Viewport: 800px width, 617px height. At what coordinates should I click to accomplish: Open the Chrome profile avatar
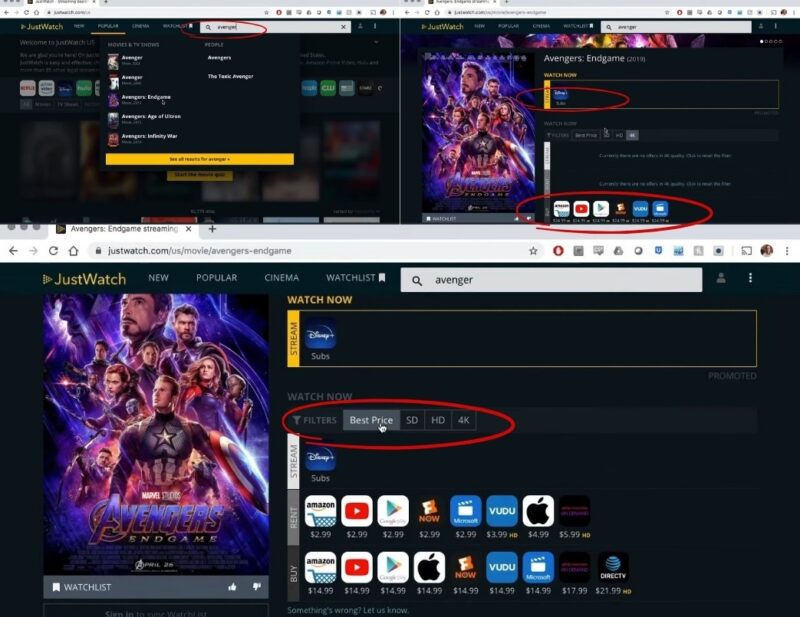[x=766, y=251]
